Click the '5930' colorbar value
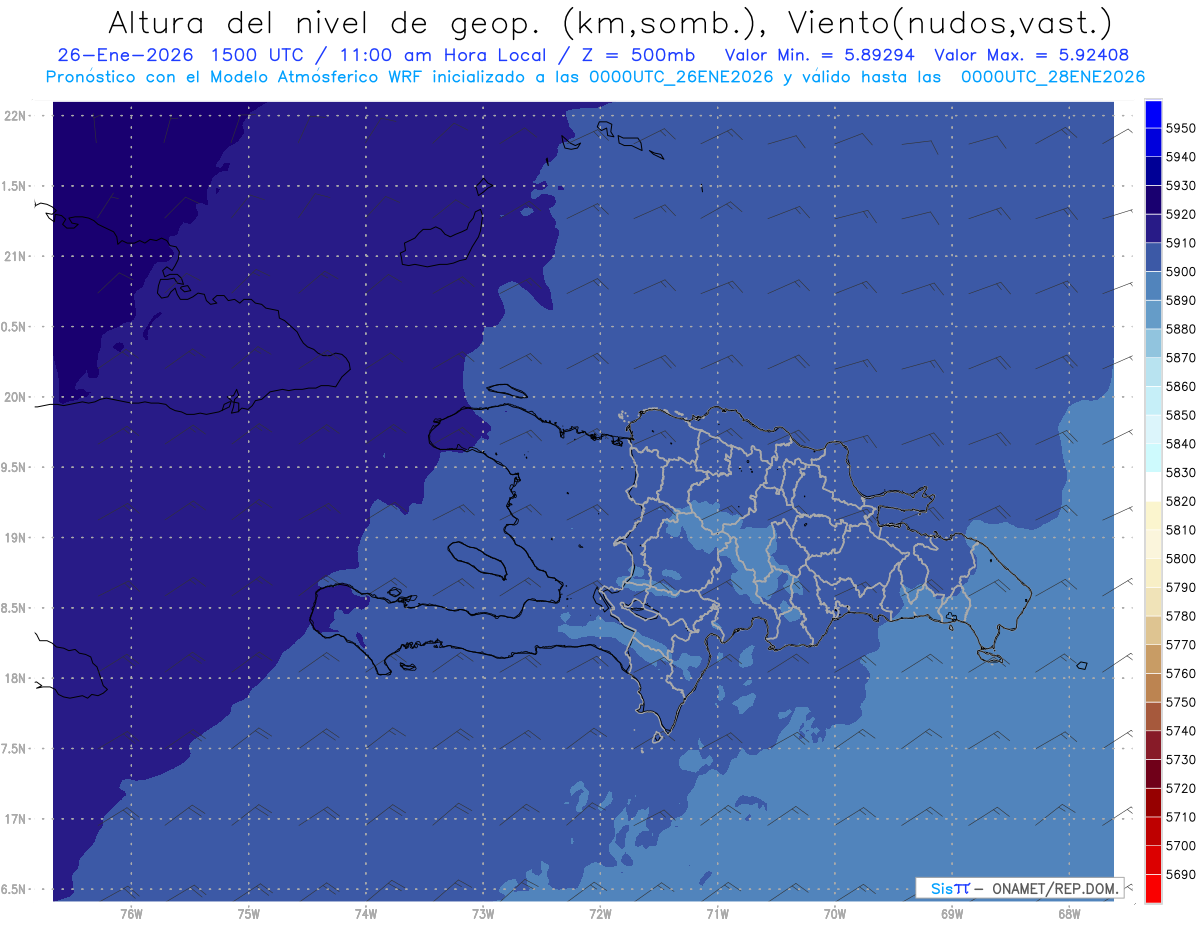 click(1181, 185)
